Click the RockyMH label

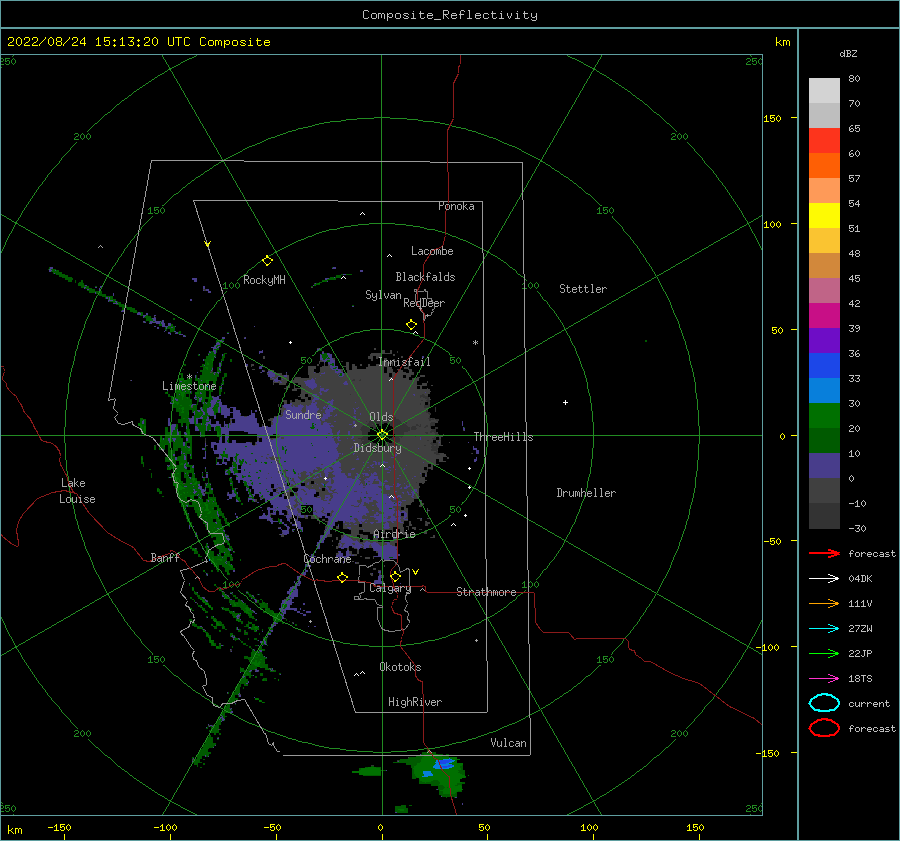click(264, 280)
